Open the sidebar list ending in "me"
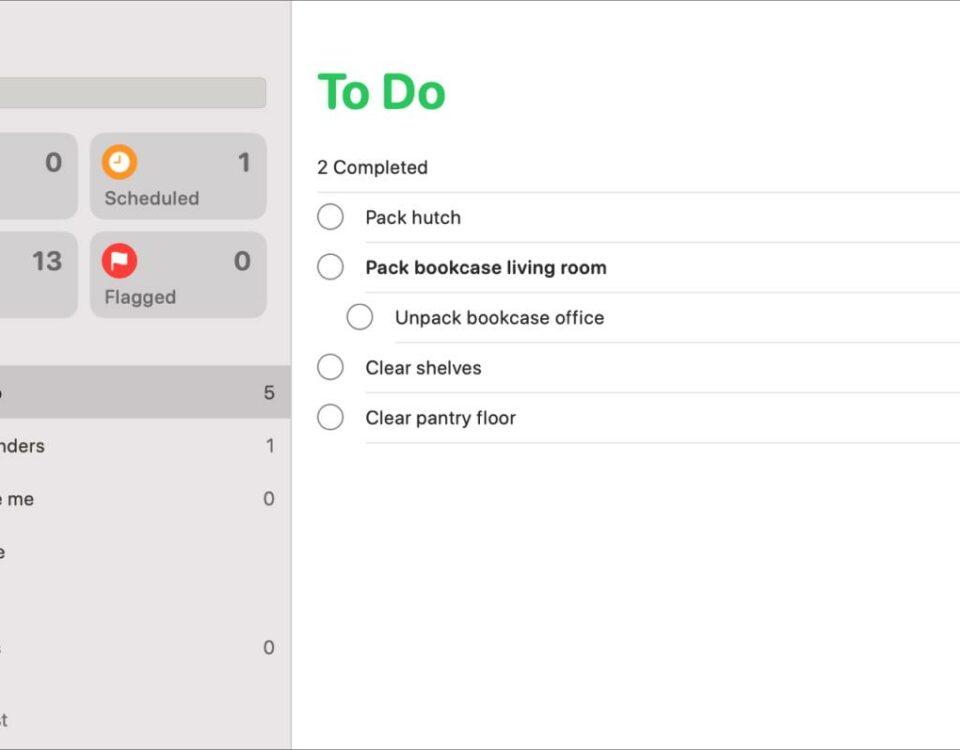This screenshot has width=960, height=750. 145,499
